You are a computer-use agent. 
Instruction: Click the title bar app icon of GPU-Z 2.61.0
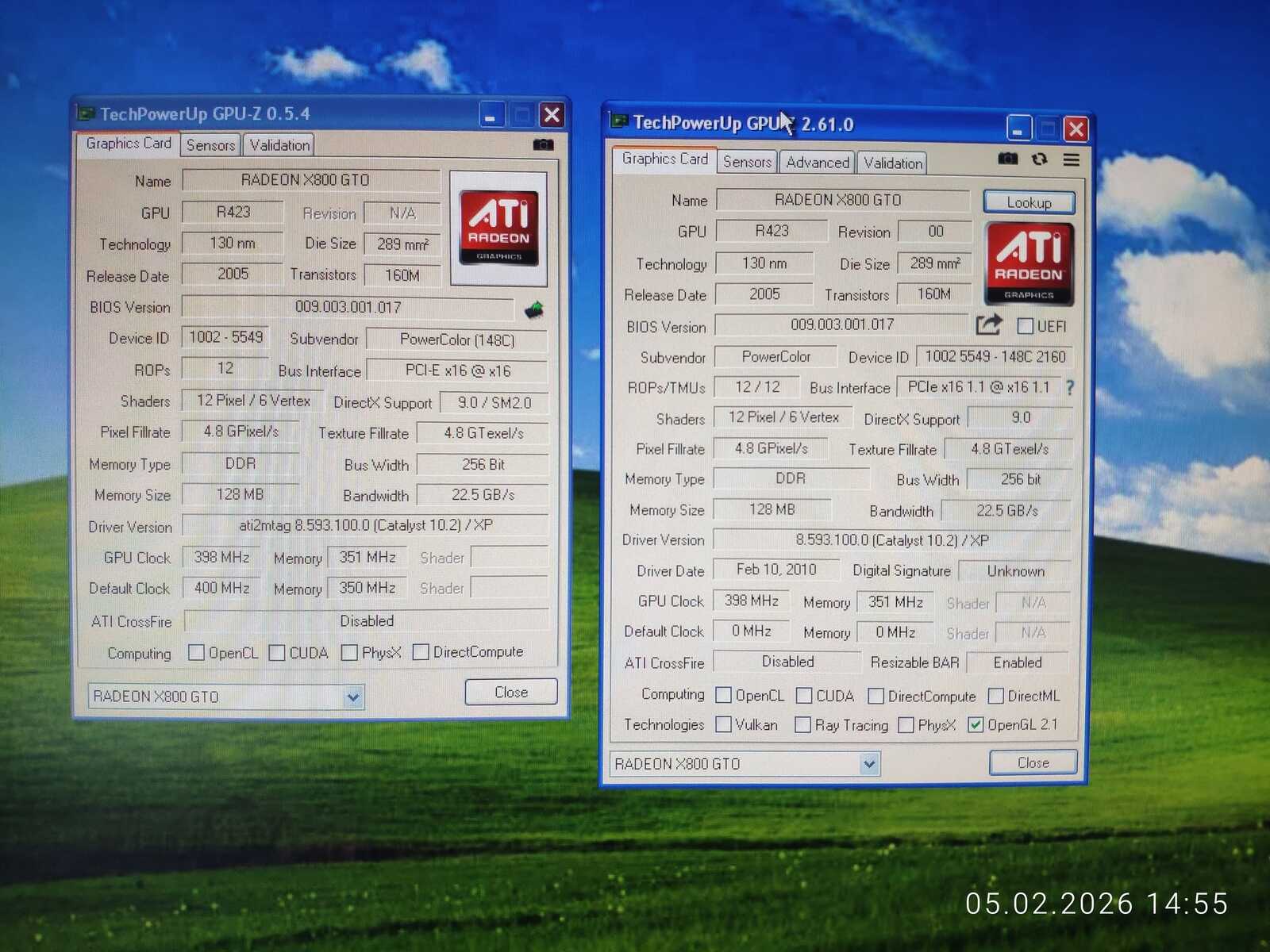pos(619,122)
